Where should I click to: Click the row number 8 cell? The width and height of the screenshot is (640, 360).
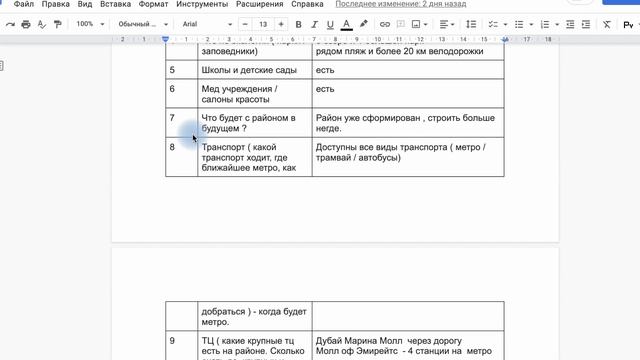[181, 157]
